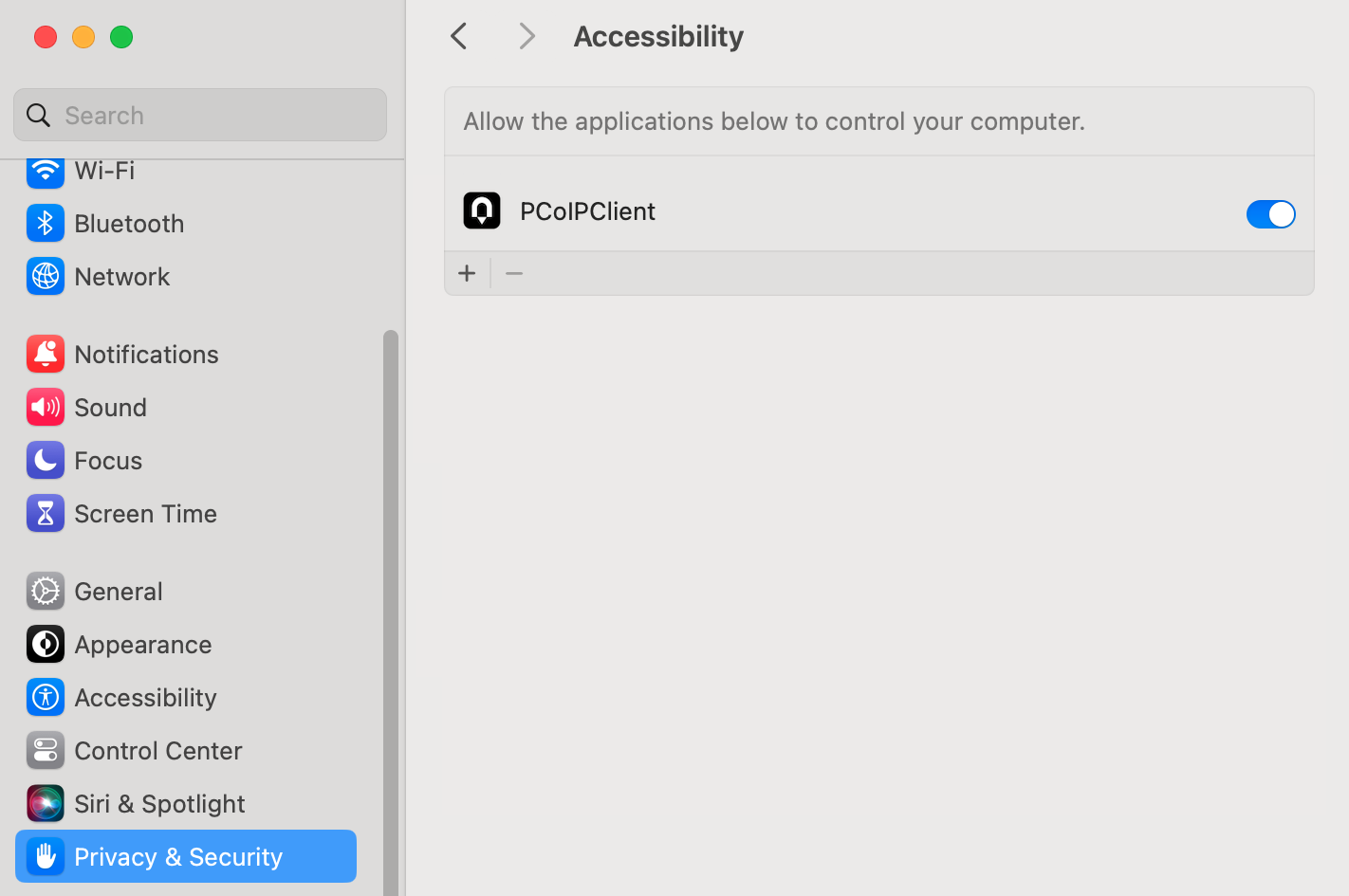Open Wi-Fi settings in sidebar
The image size is (1349, 896).
[186, 172]
